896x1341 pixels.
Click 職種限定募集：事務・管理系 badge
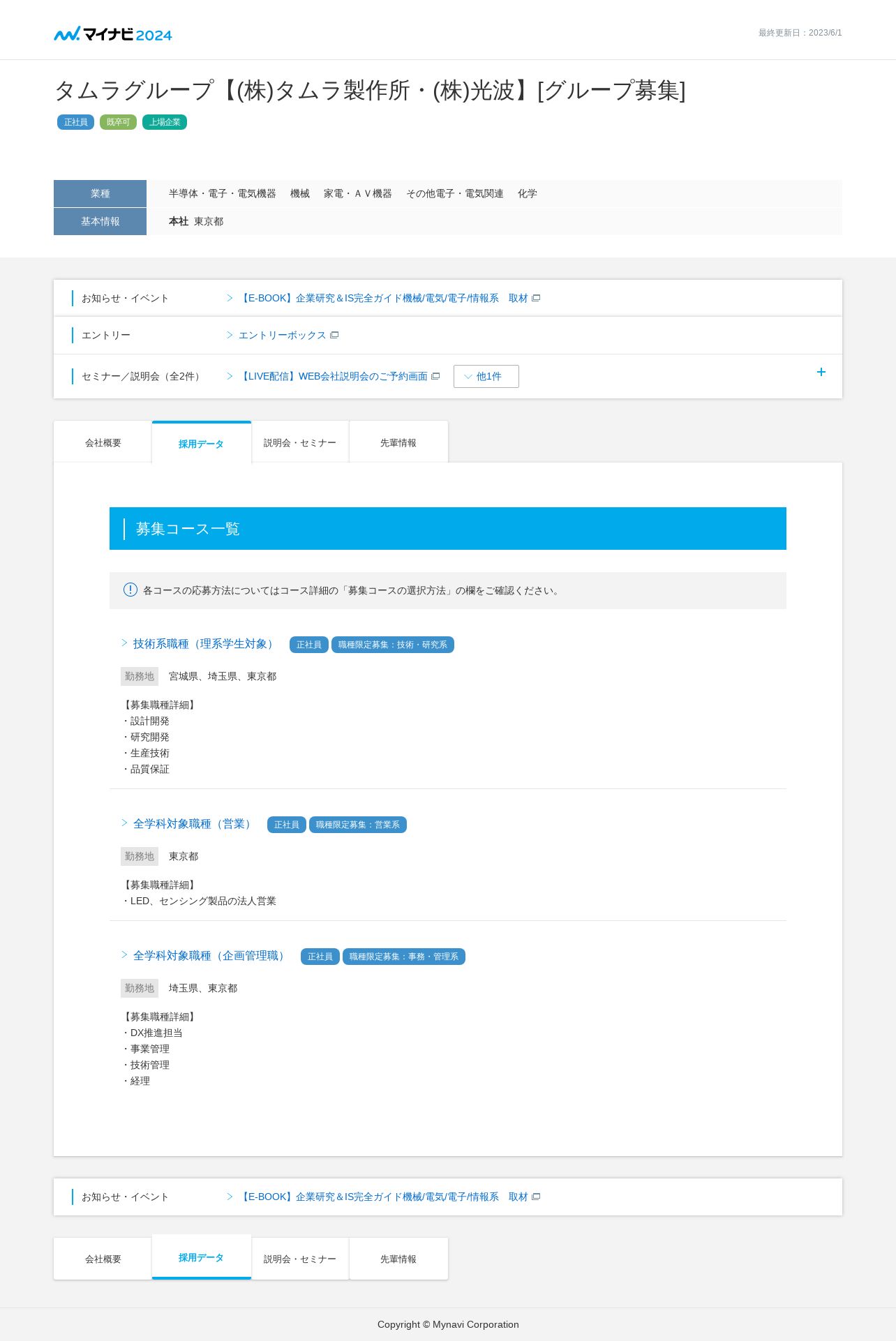(404, 957)
